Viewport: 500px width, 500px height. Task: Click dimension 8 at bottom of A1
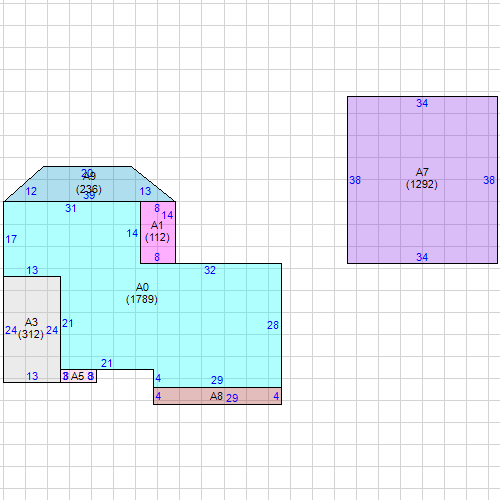click(x=157, y=257)
